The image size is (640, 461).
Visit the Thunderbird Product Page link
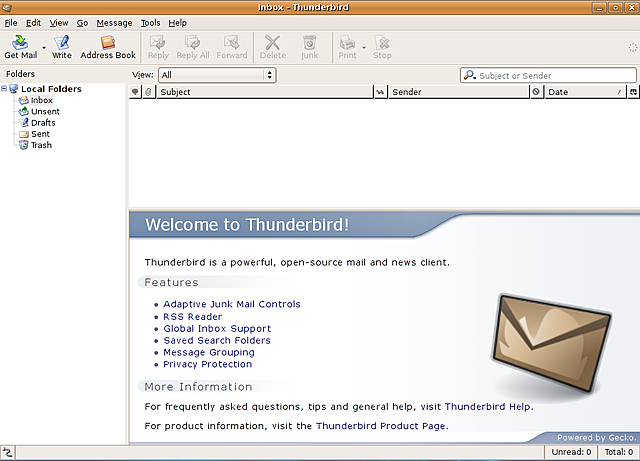(x=380, y=426)
